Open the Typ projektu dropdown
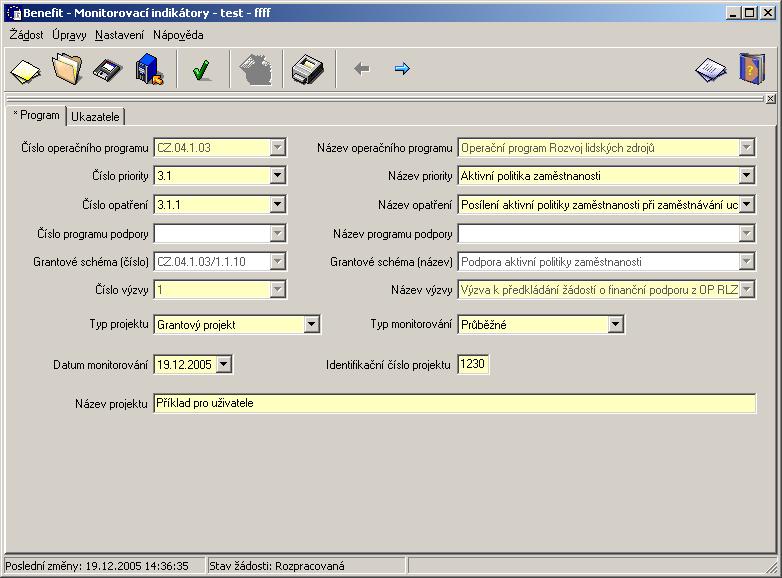 coord(311,325)
